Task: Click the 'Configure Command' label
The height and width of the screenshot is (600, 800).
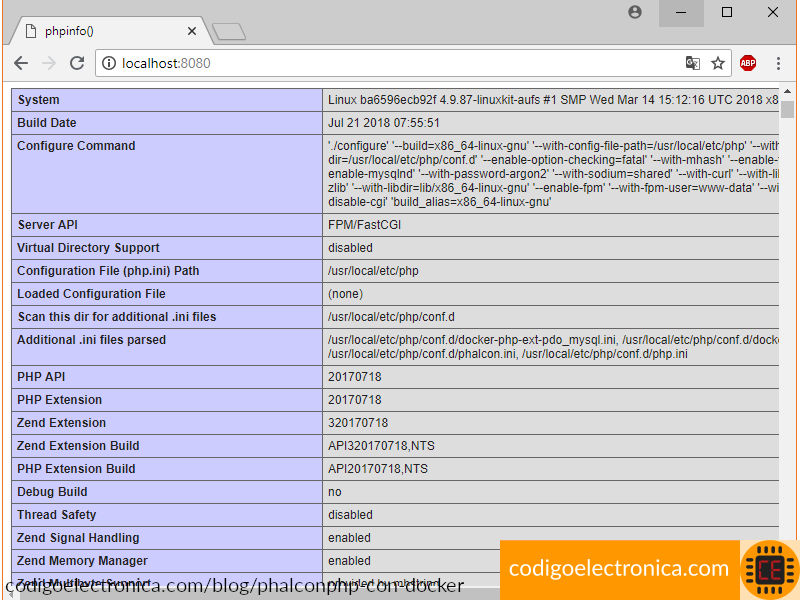Action: pos(76,146)
